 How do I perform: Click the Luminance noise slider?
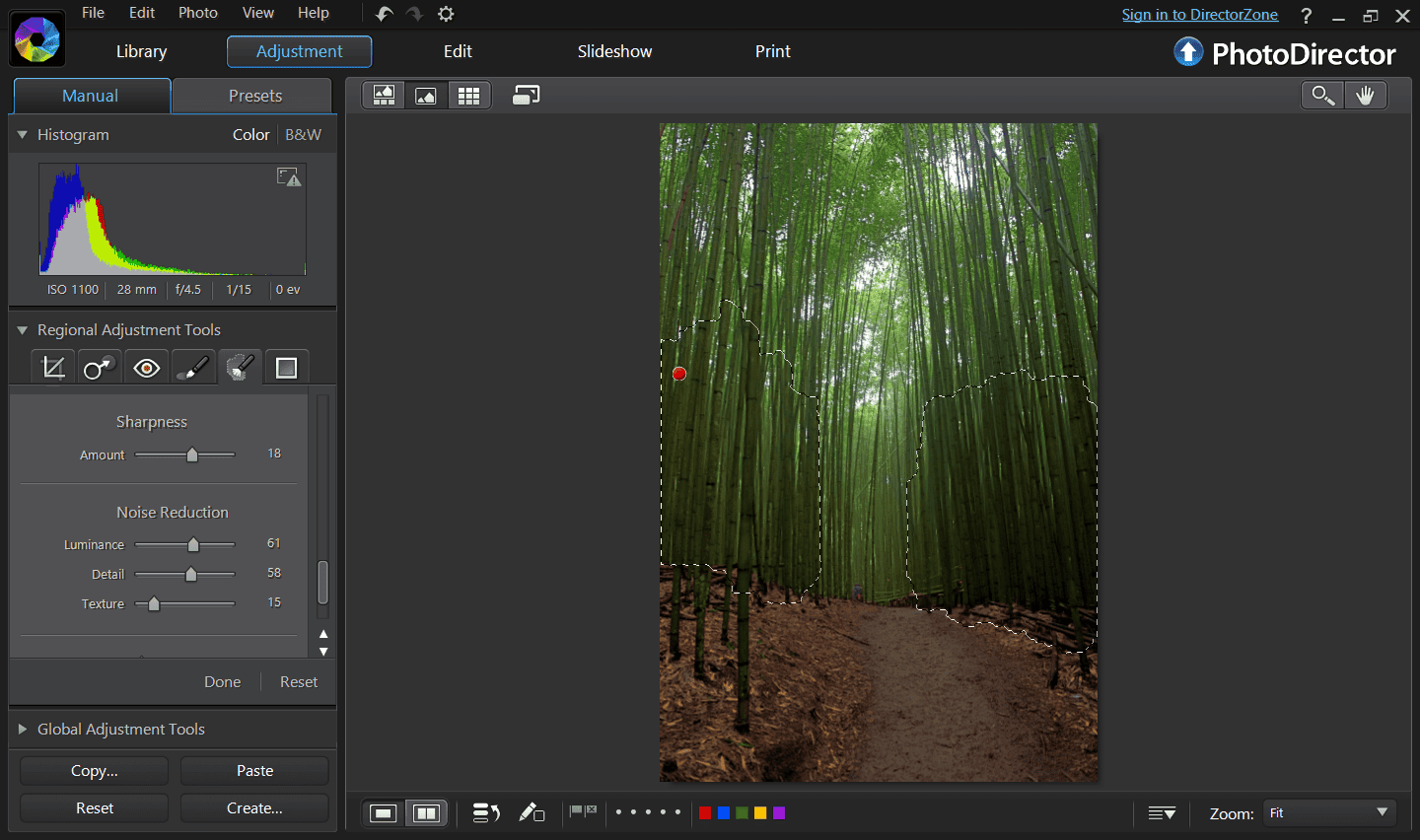tap(185, 544)
